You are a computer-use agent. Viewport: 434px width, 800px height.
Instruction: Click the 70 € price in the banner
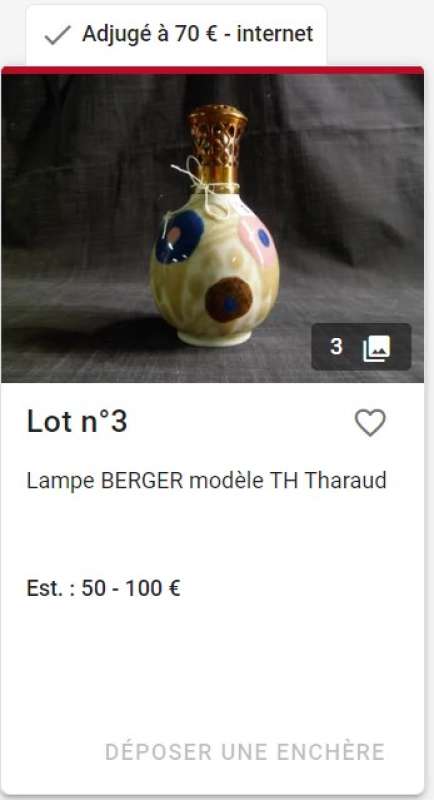197,34
